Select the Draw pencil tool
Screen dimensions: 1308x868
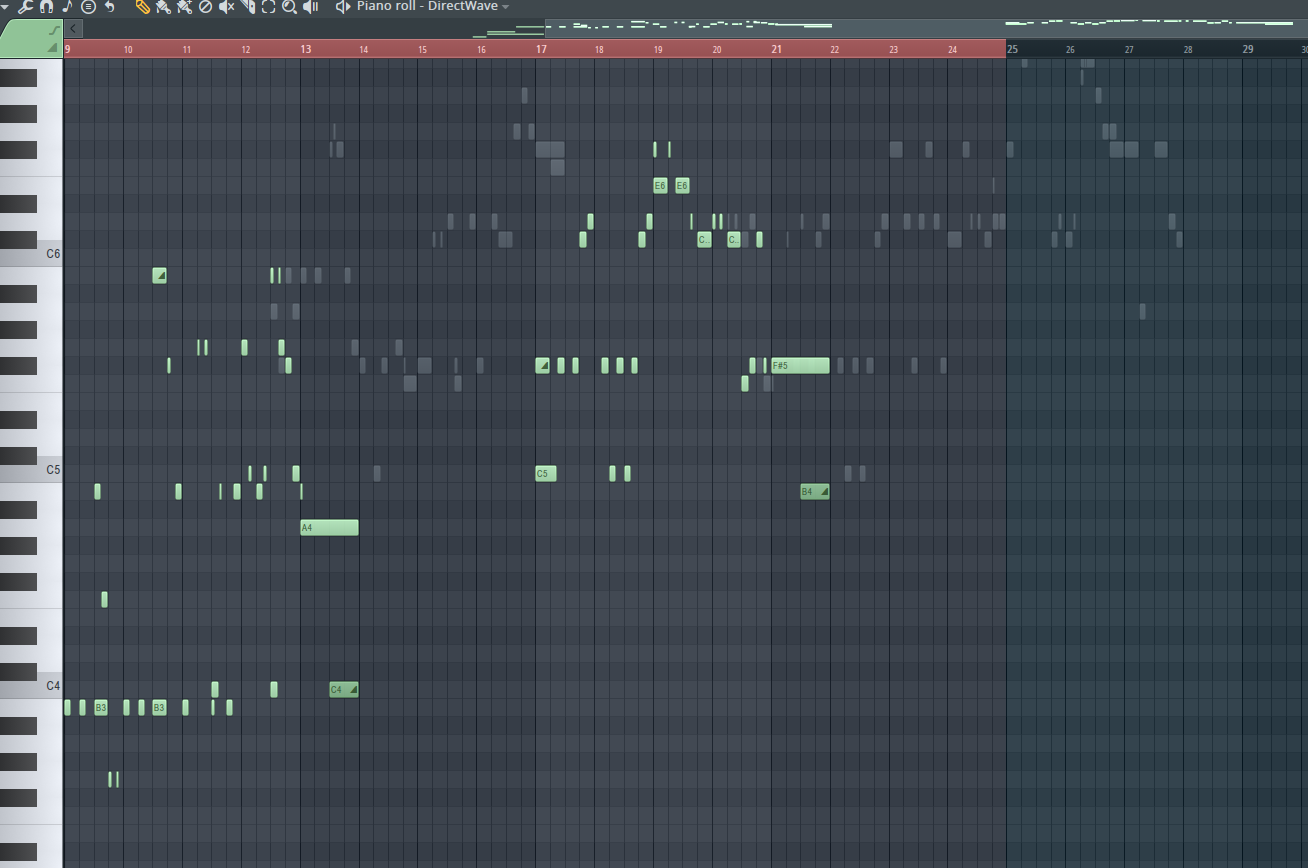(x=142, y=7)
